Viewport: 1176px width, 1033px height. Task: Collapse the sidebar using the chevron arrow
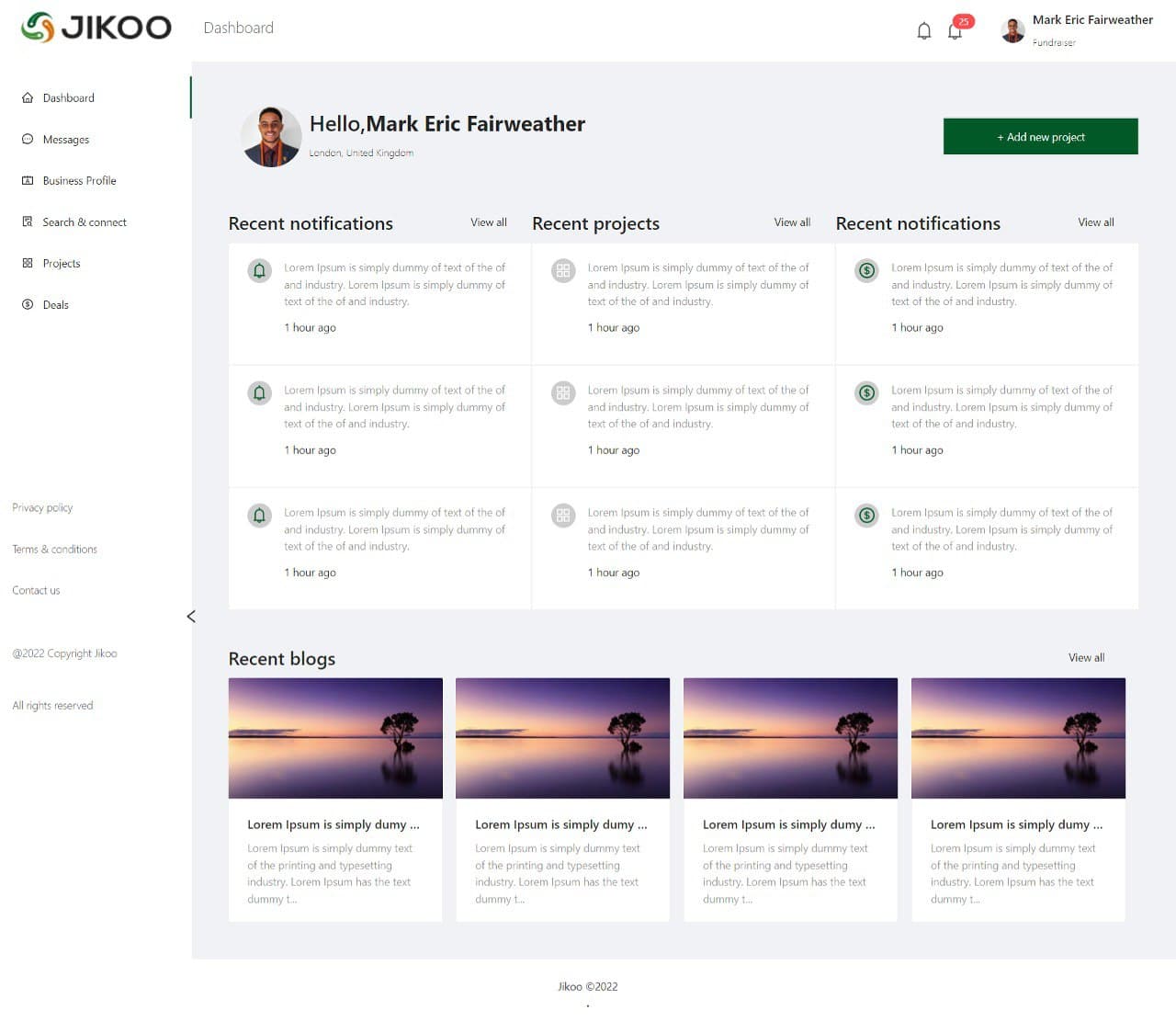click(191, 617)
